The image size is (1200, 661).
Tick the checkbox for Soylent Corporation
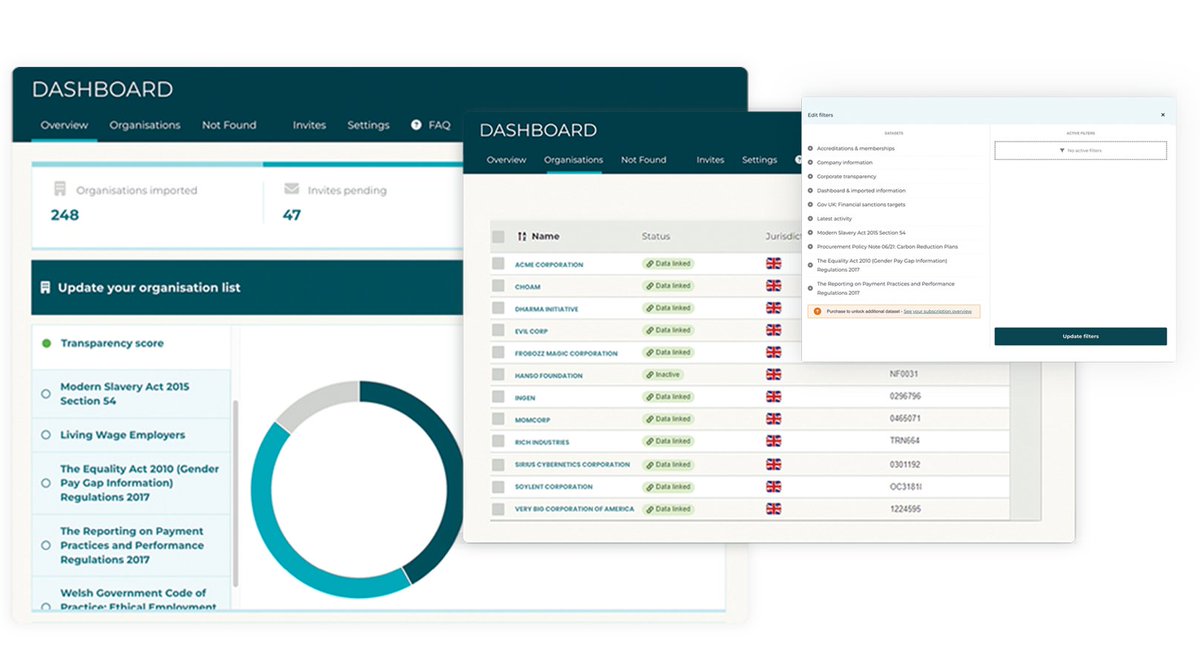tap(498, 487)
